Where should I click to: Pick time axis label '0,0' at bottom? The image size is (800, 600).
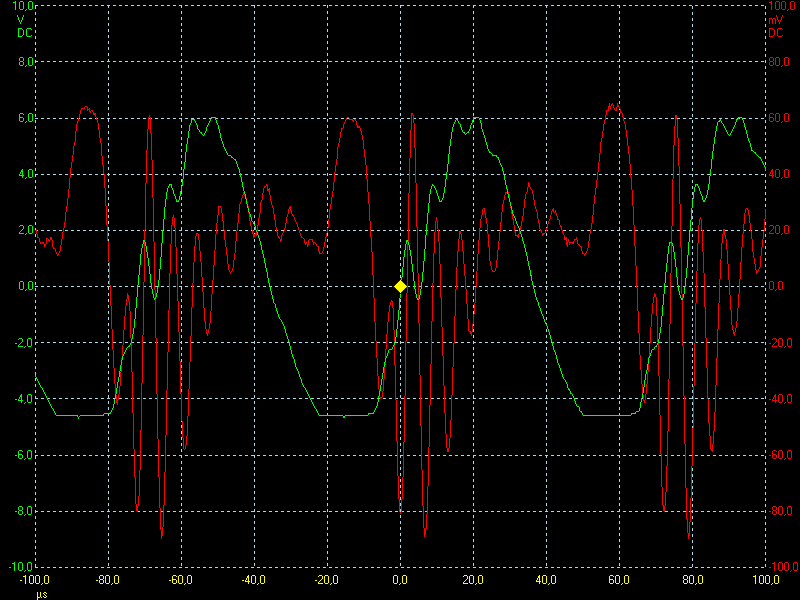click(x=400, y=580)
